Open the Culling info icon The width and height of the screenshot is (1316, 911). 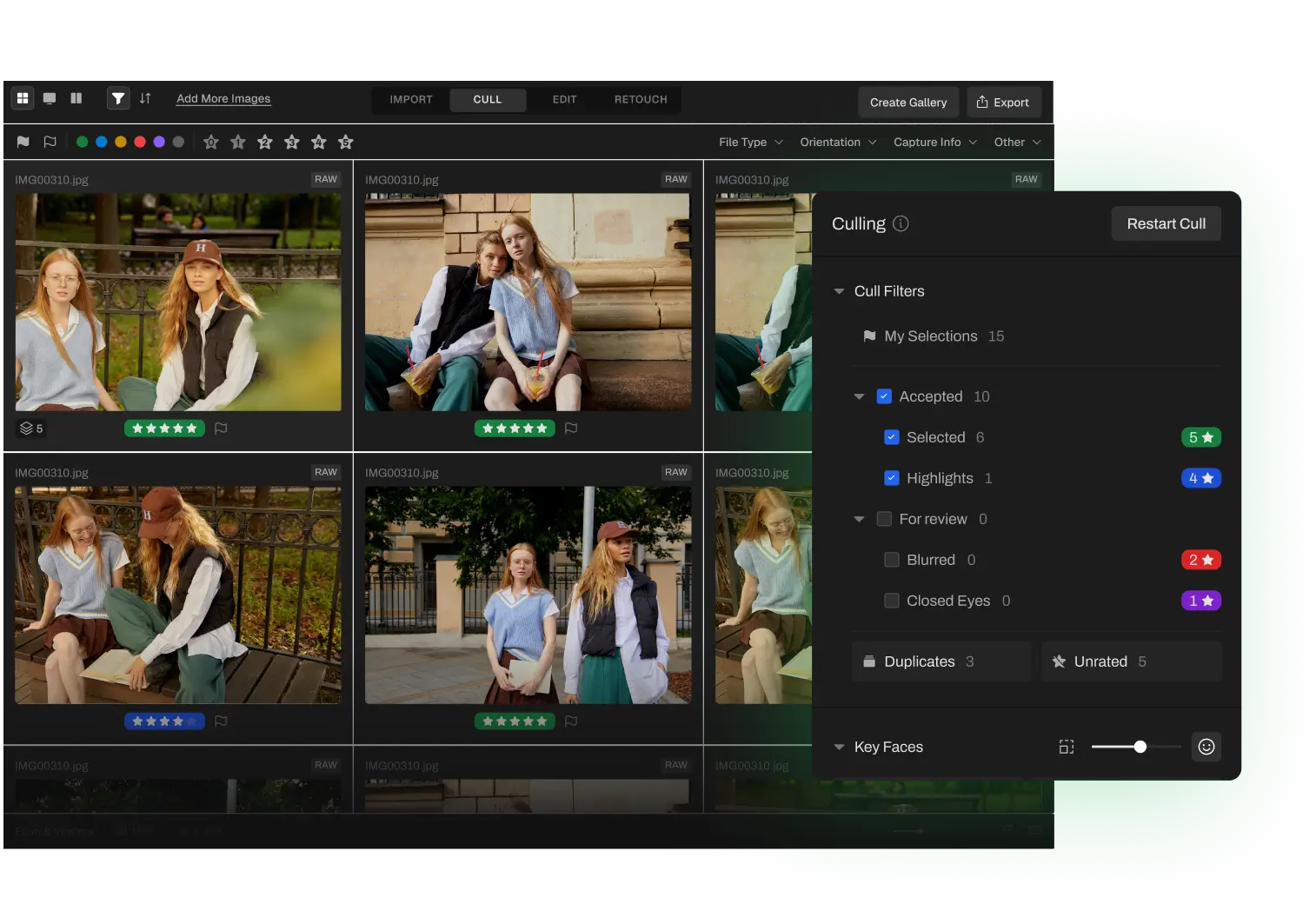tap(901, 223)
